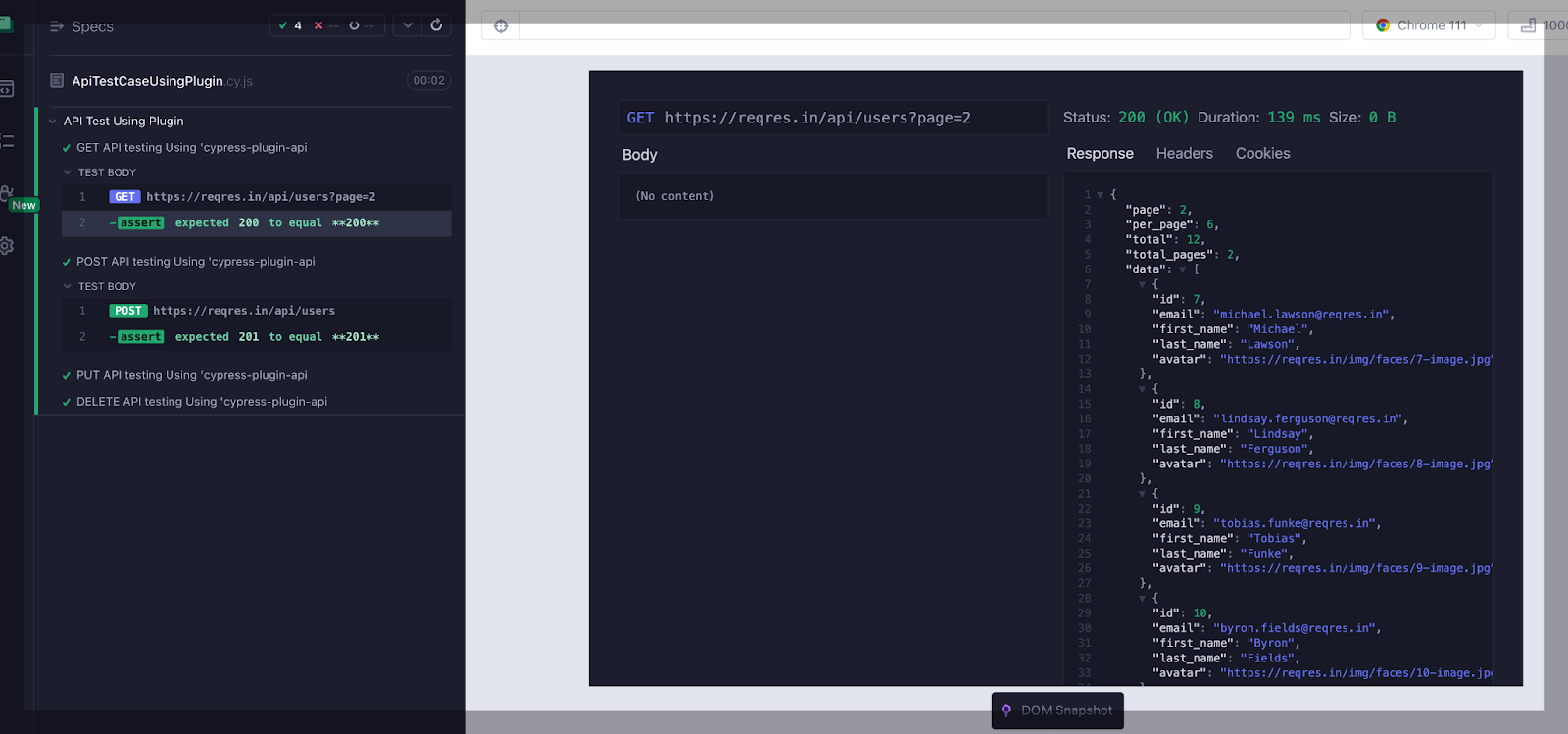
Task: Open the selector playground crosshair icon
Action: tap(501, 26)
